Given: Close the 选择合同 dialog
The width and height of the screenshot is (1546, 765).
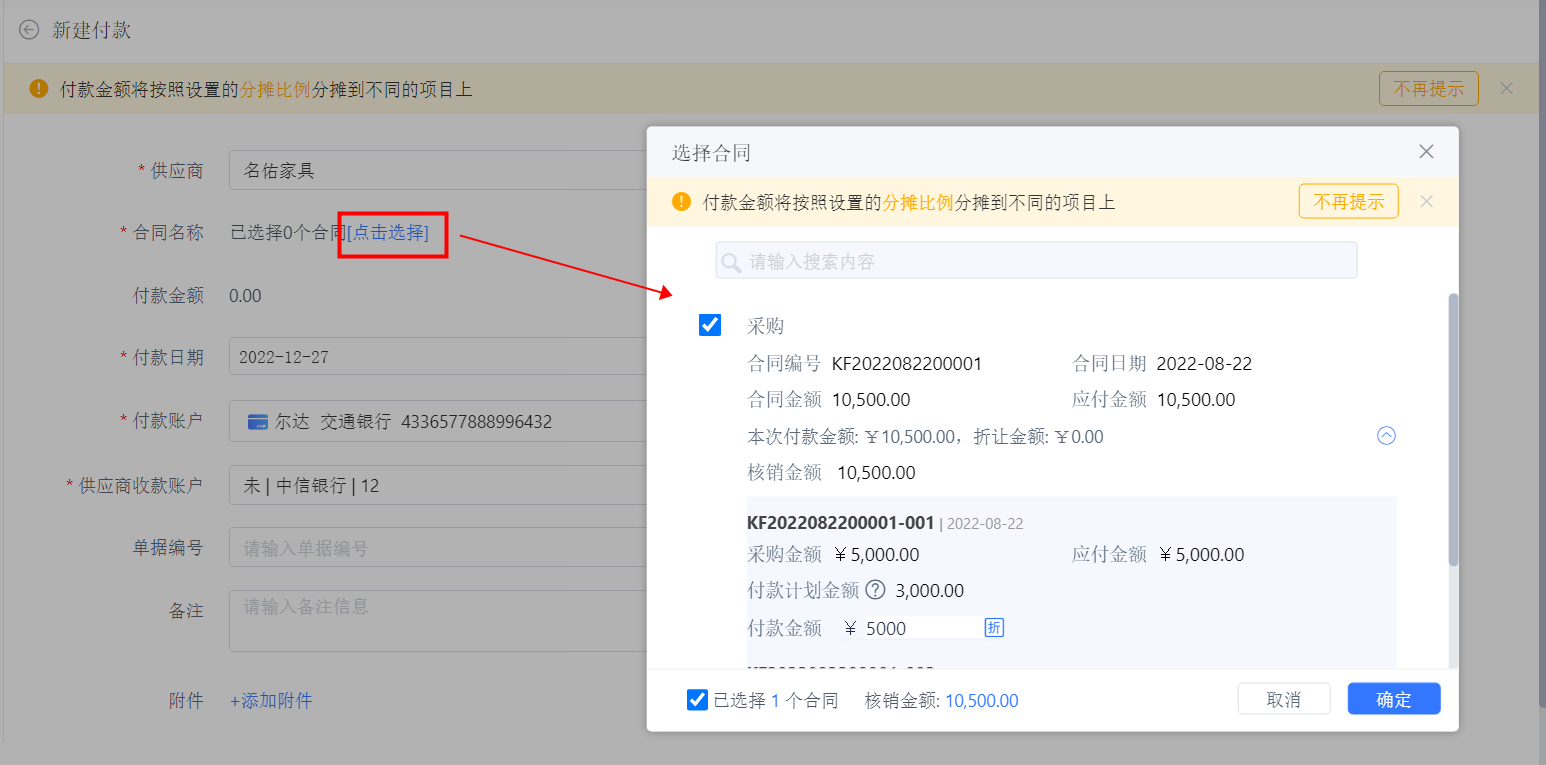Looking at the screenshot, I should coord(1426,152).
